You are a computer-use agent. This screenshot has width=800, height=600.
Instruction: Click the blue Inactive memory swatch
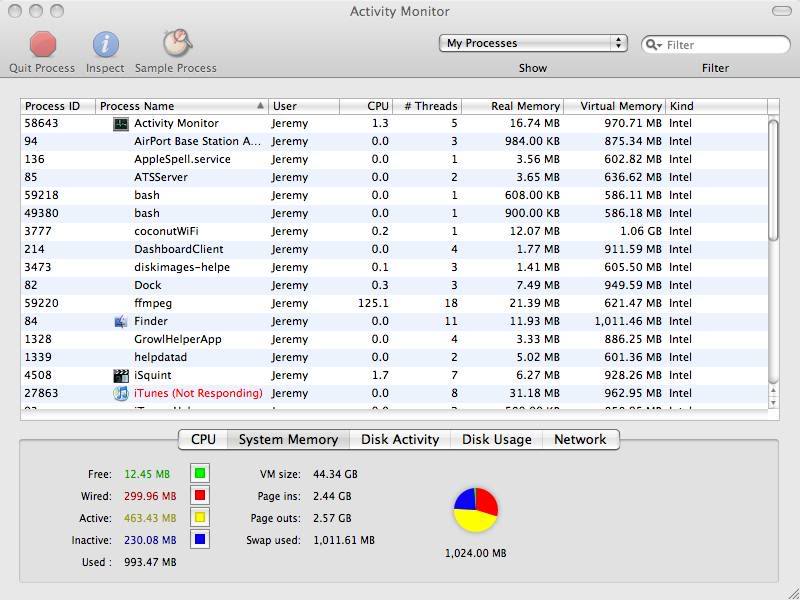pos(200,539)
